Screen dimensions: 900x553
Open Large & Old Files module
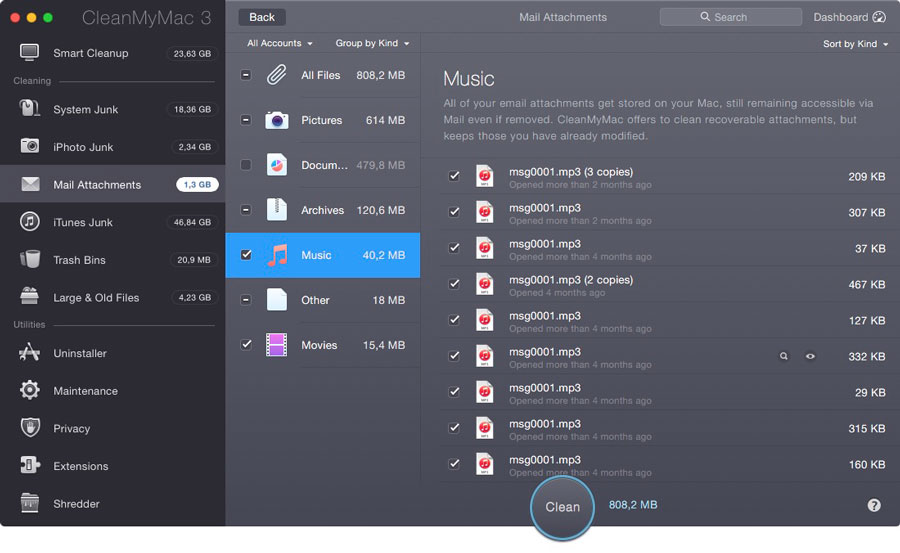112,297
